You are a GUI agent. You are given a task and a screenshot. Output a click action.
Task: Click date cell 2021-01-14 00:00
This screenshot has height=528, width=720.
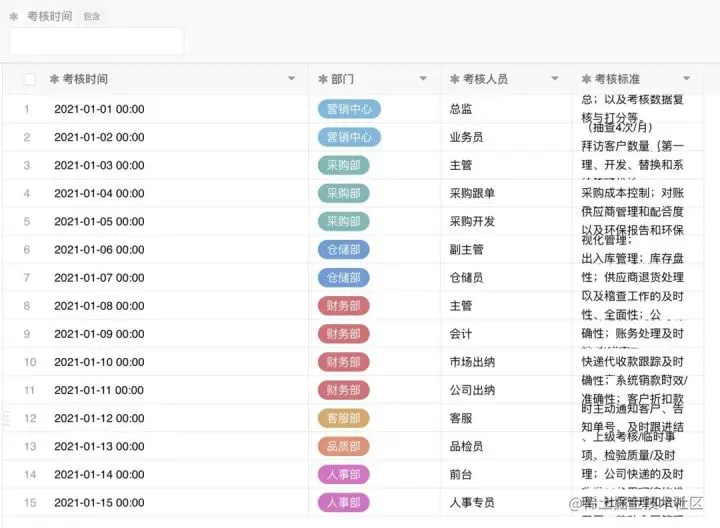99,474
